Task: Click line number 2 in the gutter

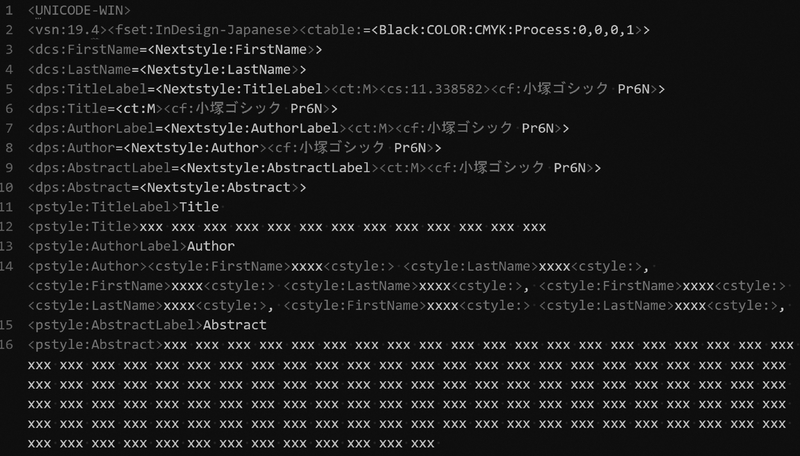Action: [x=9, y=30]
